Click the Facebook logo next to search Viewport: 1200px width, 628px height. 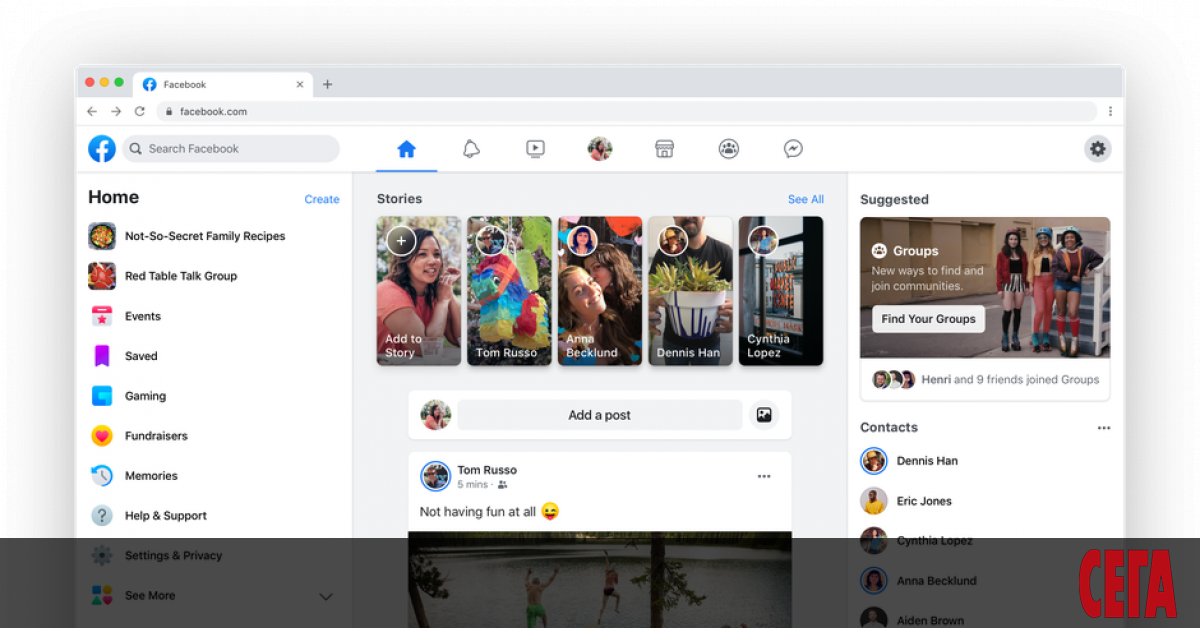click(102, 149)
